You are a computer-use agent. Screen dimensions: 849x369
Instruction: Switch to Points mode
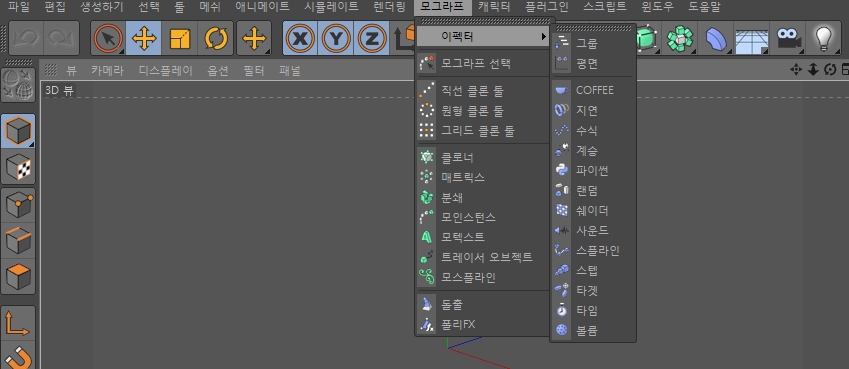coord(18,205)
